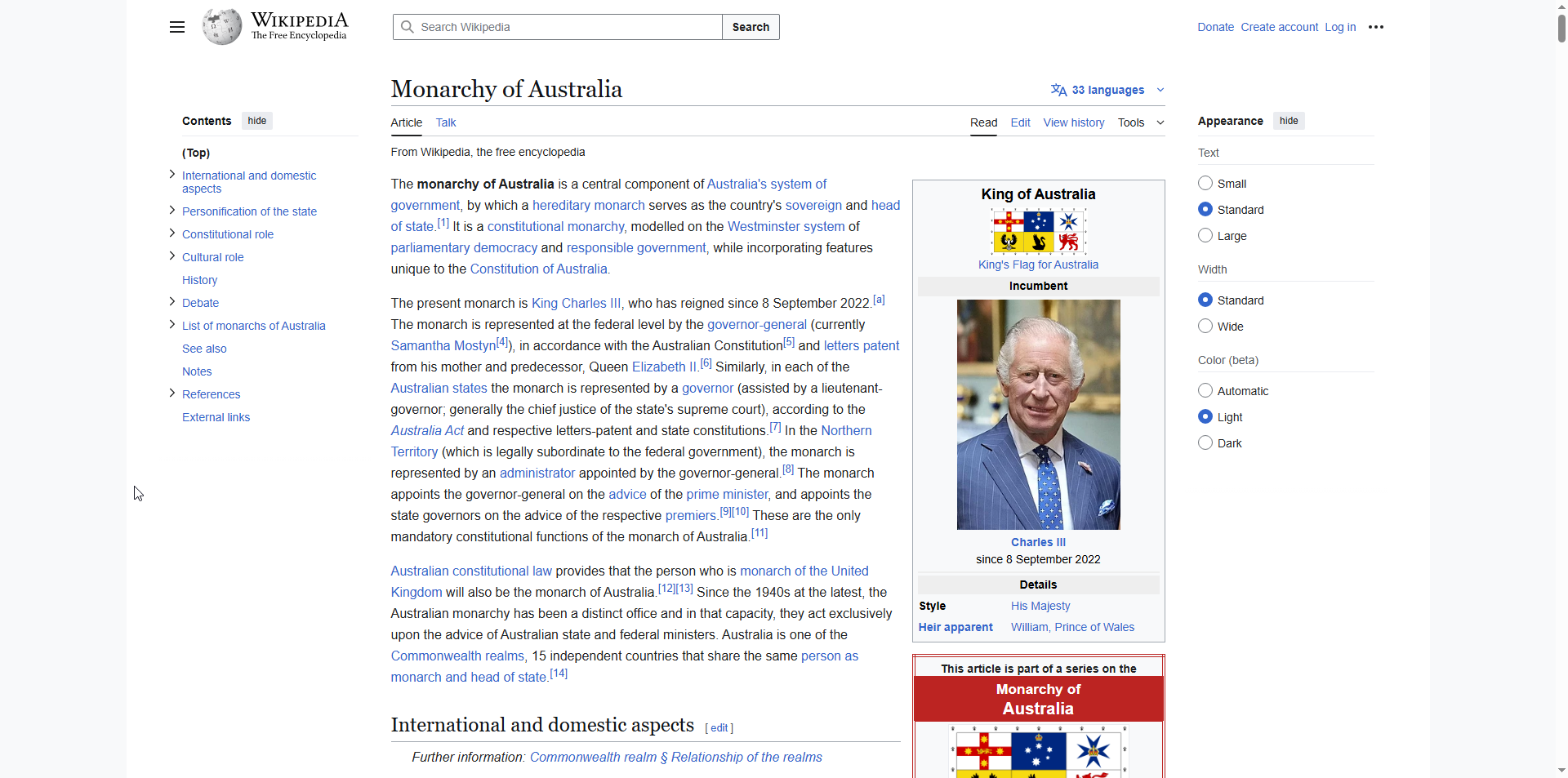This screenshot has height=778, width=1568.
Task: Click the language translation icon
Action: (1058, 90)
